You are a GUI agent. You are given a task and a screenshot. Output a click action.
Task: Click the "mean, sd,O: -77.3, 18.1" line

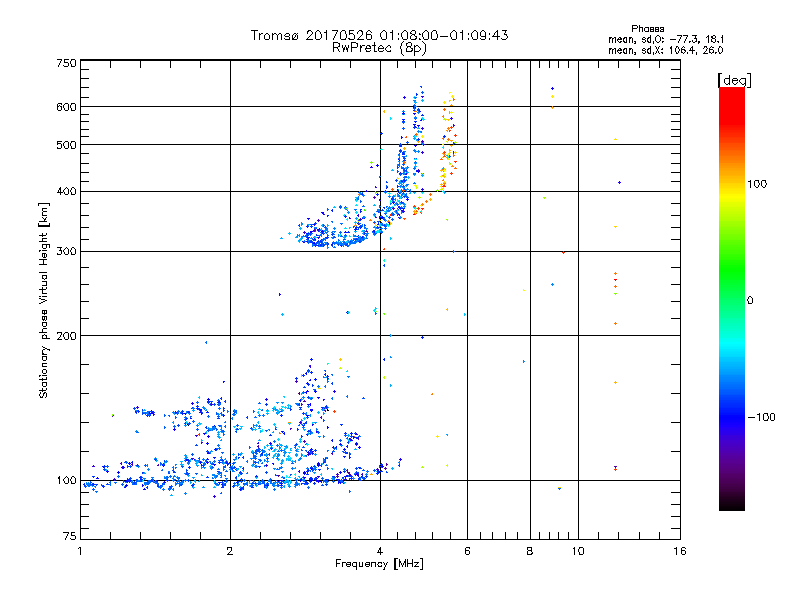[666, 40]
